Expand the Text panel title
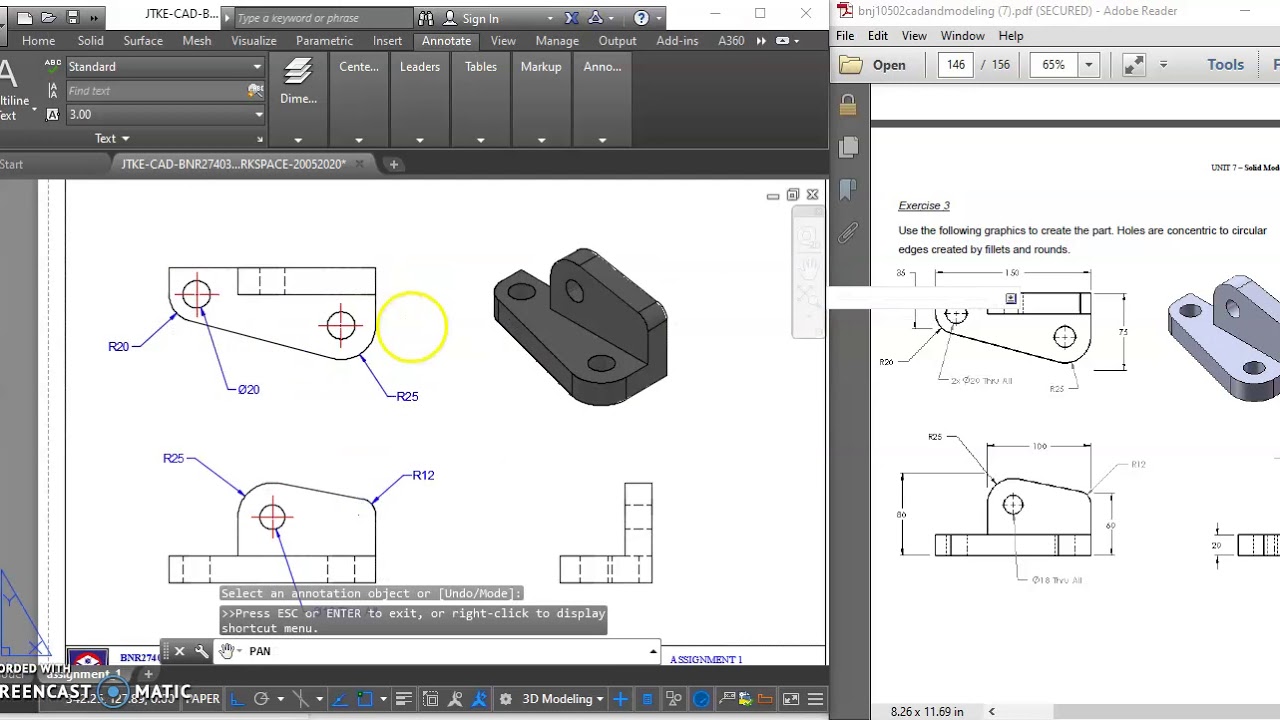The height and width of the screenshot is (720, 1280). (112, 139)
